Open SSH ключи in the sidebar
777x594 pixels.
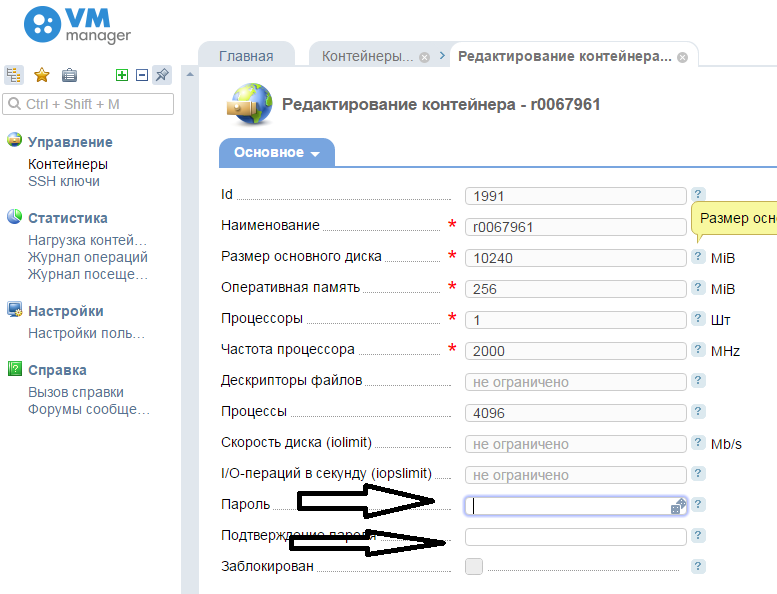tap(64, 181)
